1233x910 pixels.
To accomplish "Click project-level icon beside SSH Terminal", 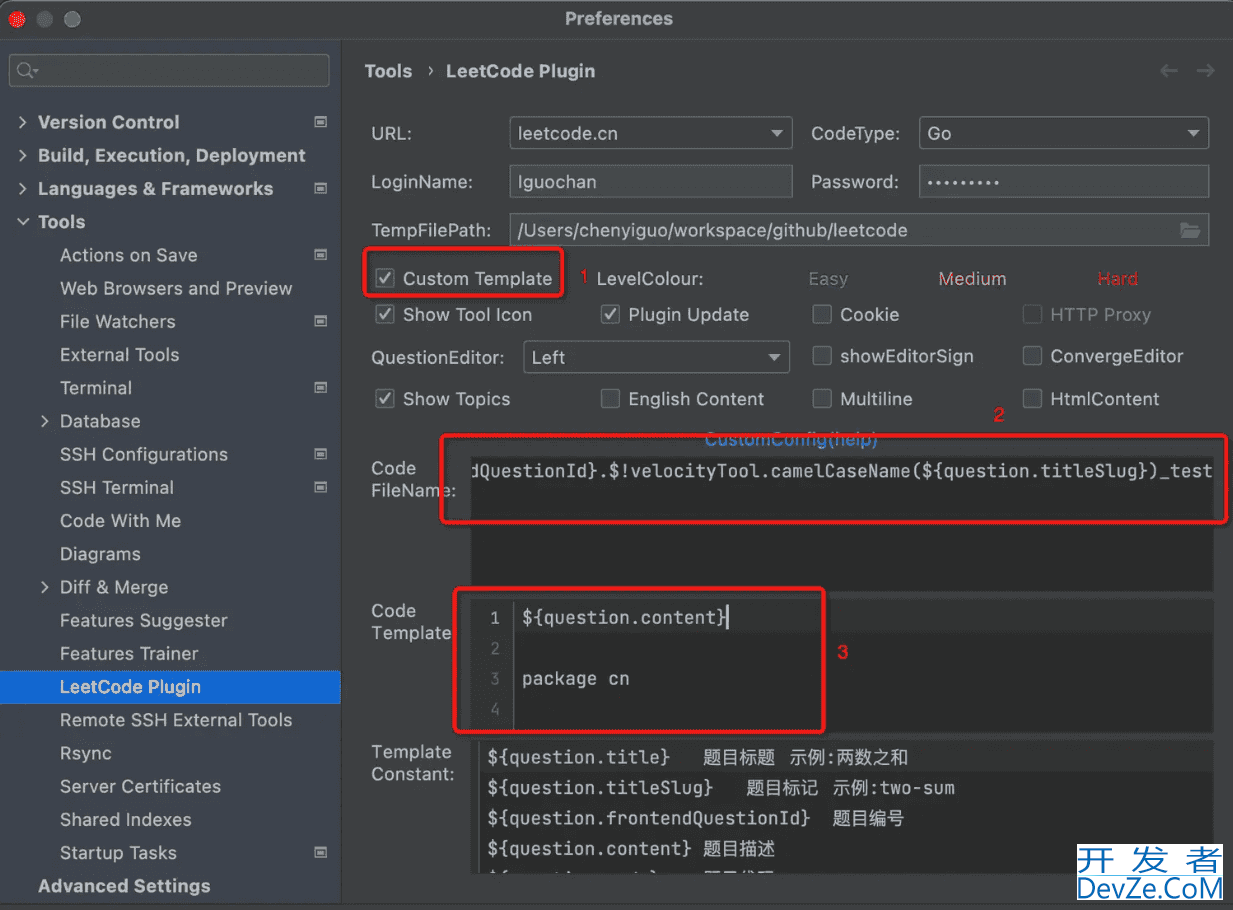I will pyautogui.click(x=321, y=487).
